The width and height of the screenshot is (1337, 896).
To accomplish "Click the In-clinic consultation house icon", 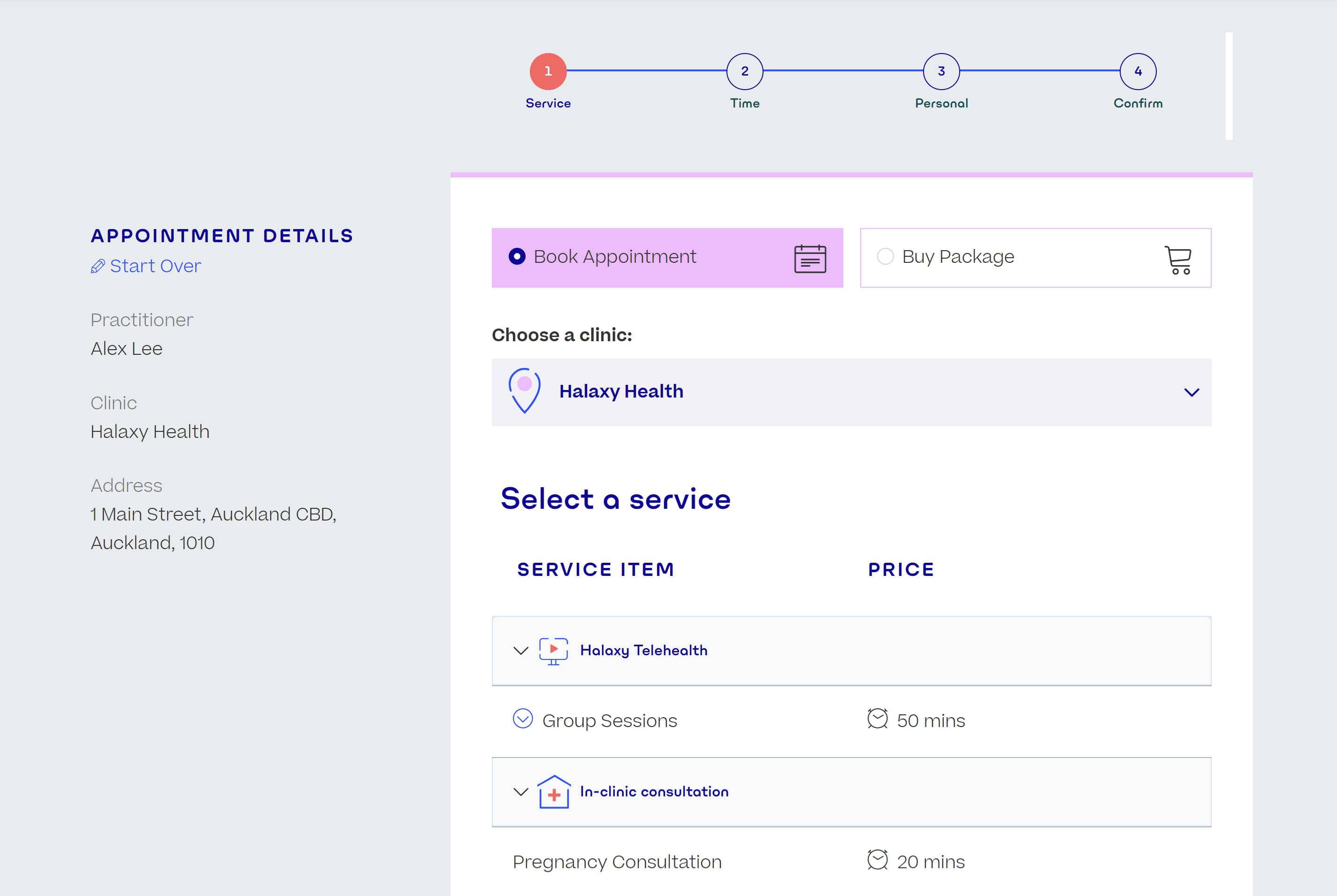I will (x=553, y=792).
